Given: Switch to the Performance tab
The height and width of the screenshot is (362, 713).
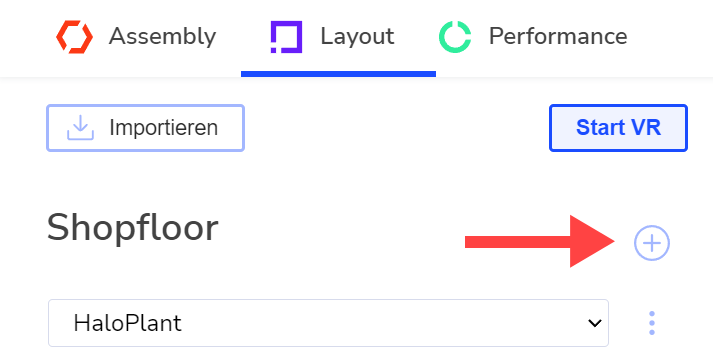Looking at the screenshot, I should point(533,37).
